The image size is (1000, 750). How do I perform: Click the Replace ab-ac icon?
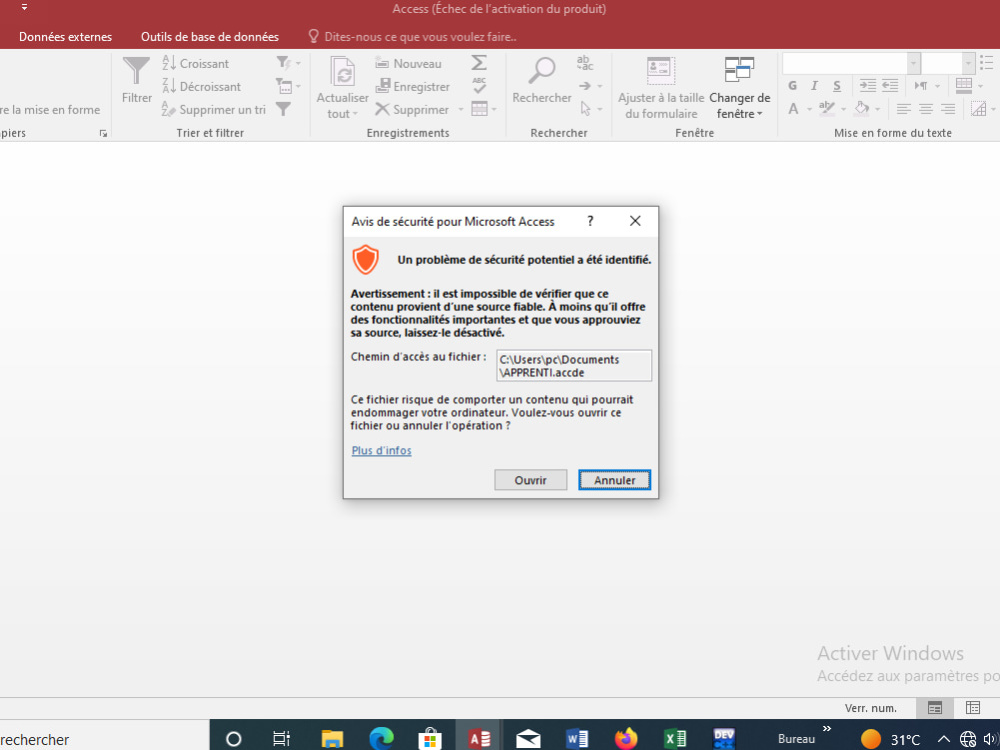[585, 62]
